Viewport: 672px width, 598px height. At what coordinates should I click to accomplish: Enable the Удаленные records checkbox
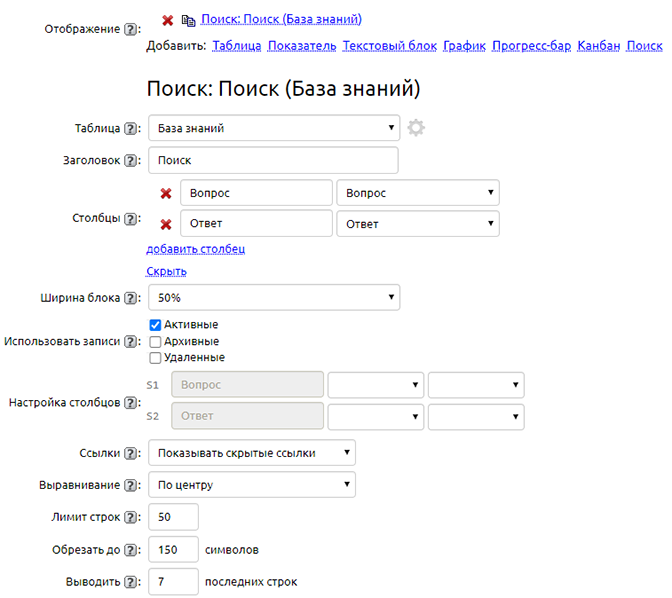pyautogui.click(x=155, y=357)
